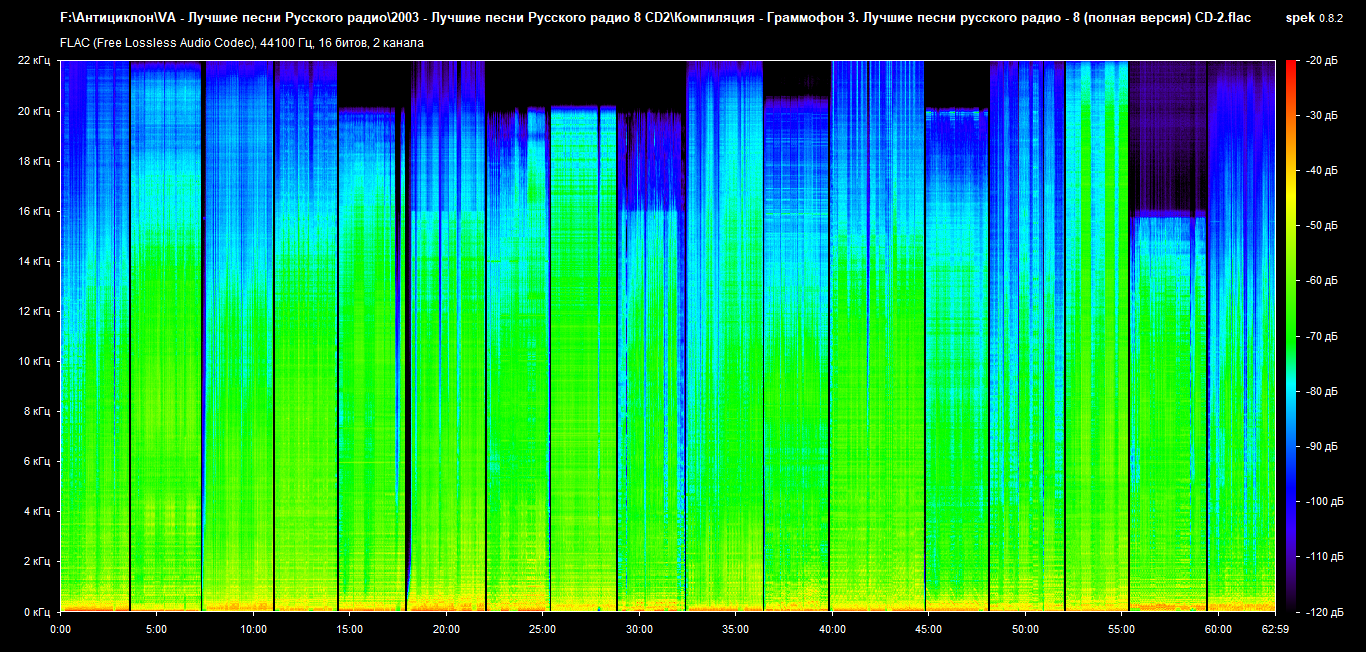Click the FLAC file path title text
1366x652 pixels.
tap(655, 18)
